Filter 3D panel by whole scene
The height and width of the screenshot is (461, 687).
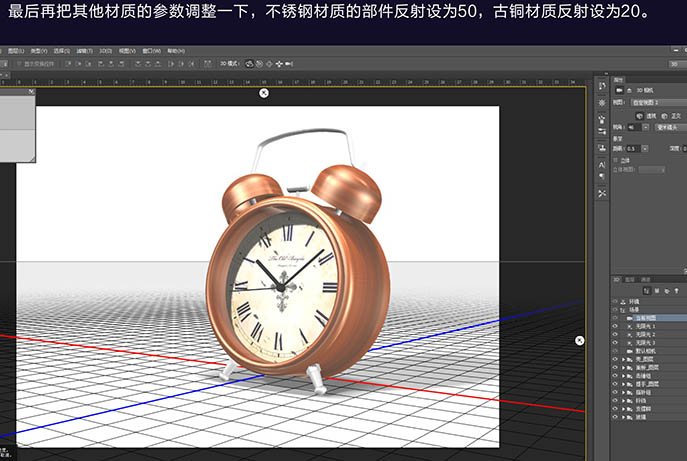click(647, 291)
